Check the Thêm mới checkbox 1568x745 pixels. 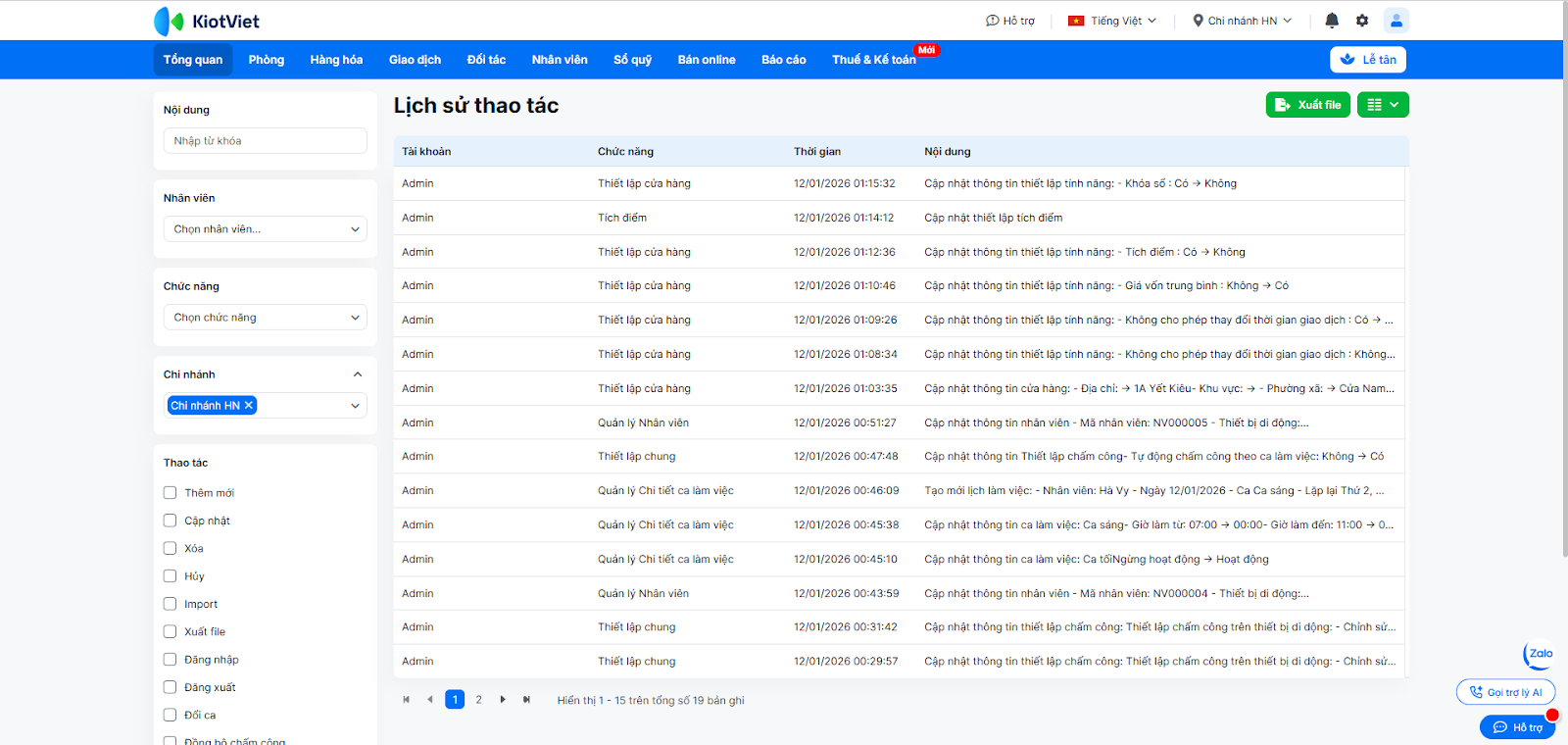point(171,493)
